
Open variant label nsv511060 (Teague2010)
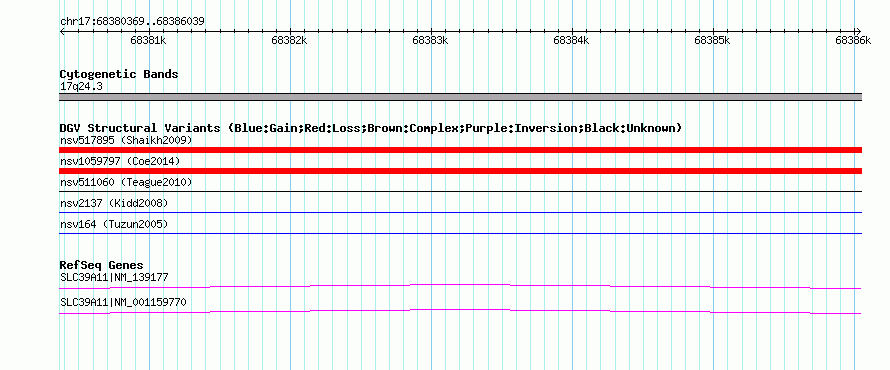coord(126,182)
